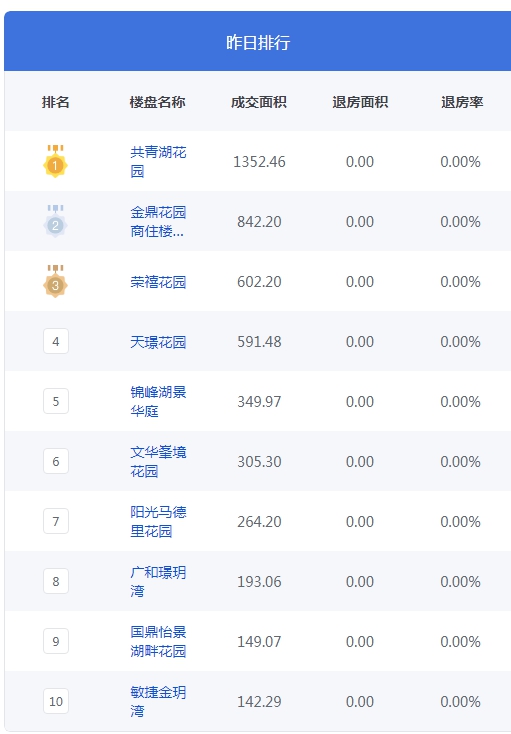
Task: Select the rank 7 number badge
Action: [x=56, y=521]
